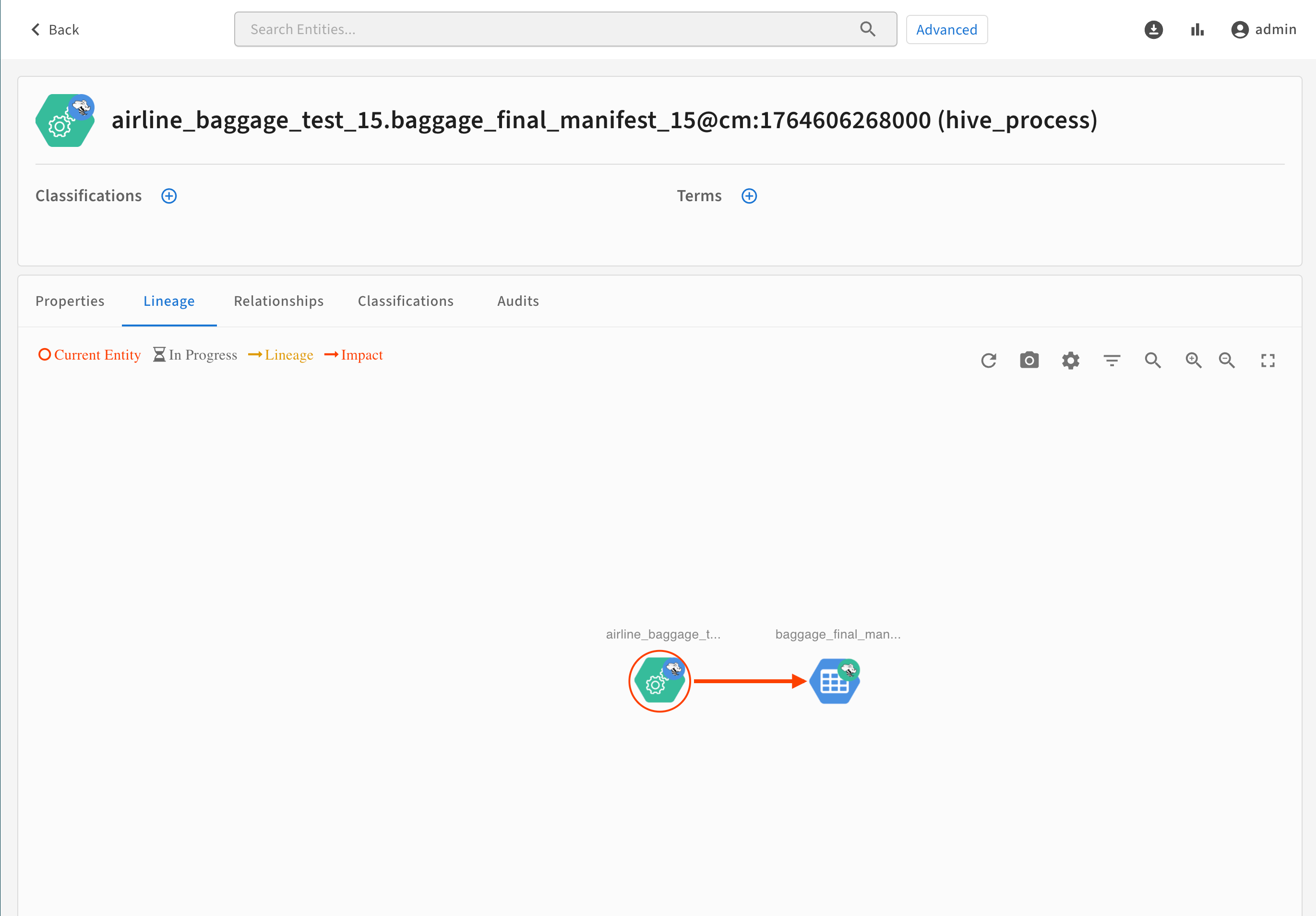Click the refresh lineage graph icon
The height and width of the screenshot is (916, 1316).
pos(989,360)
